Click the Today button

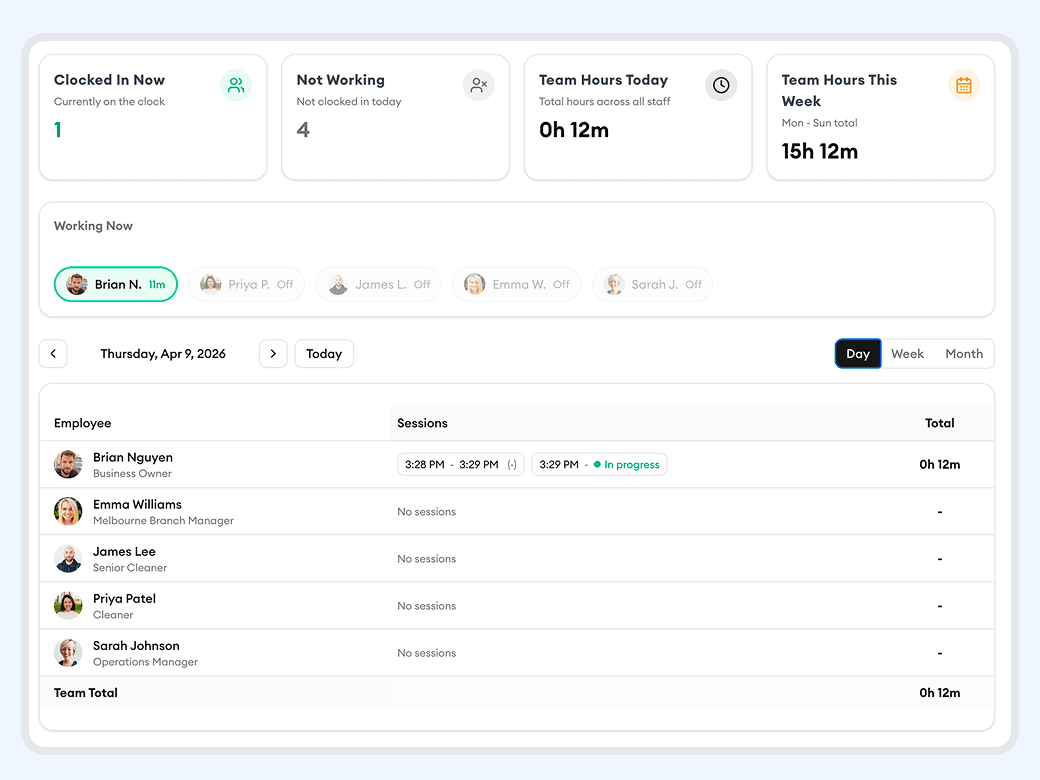(323, 353)
